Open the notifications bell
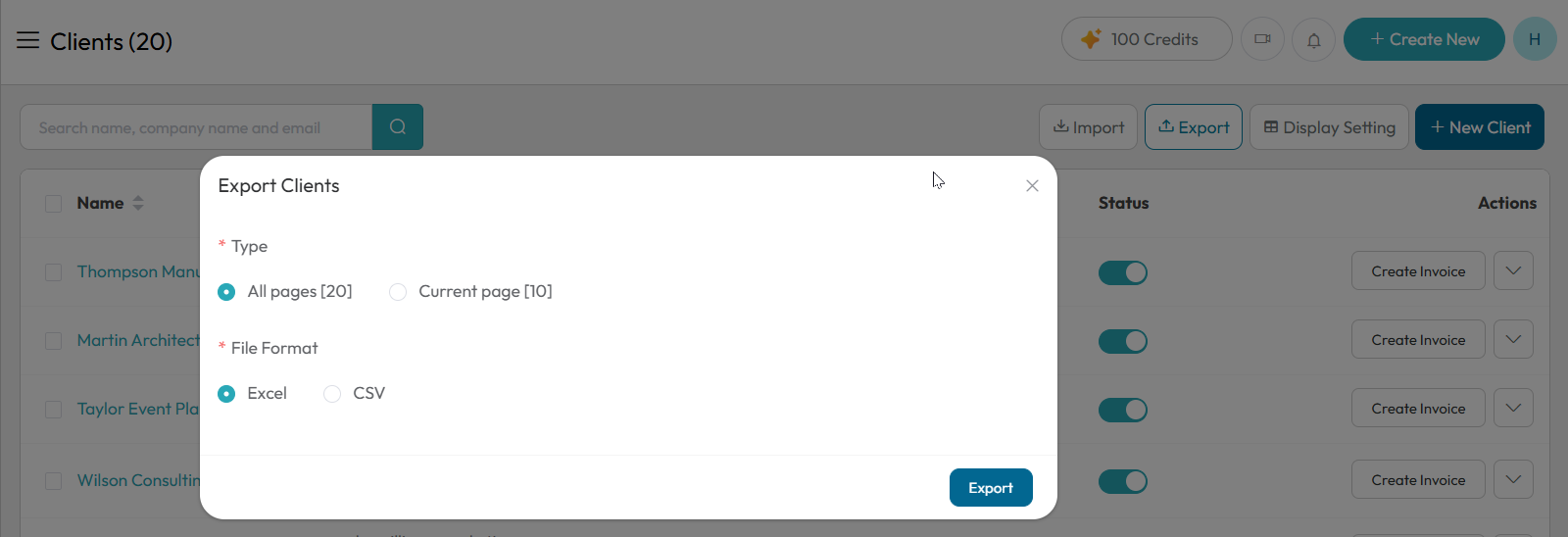 coord(1314,39)
